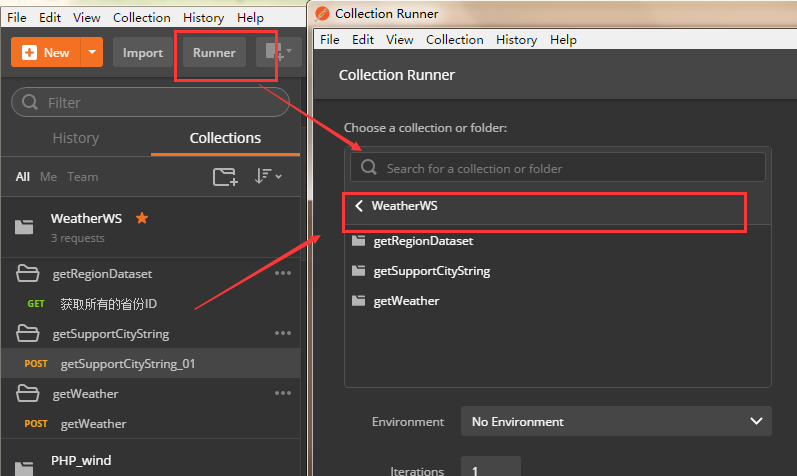
Task: Go back using WeatherWS chevron in Runner
Action: pos(359,206)
